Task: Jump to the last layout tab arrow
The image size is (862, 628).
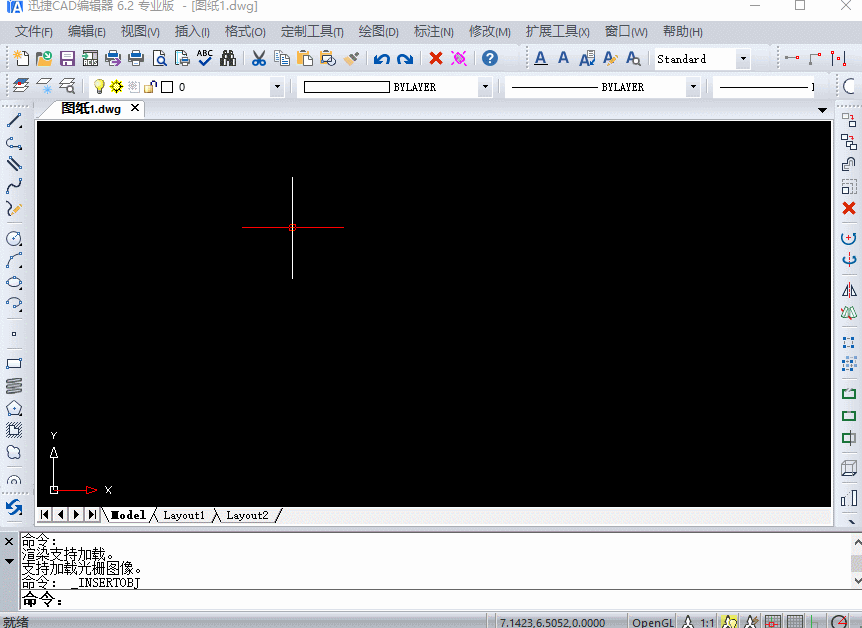Action: [92, 515]
